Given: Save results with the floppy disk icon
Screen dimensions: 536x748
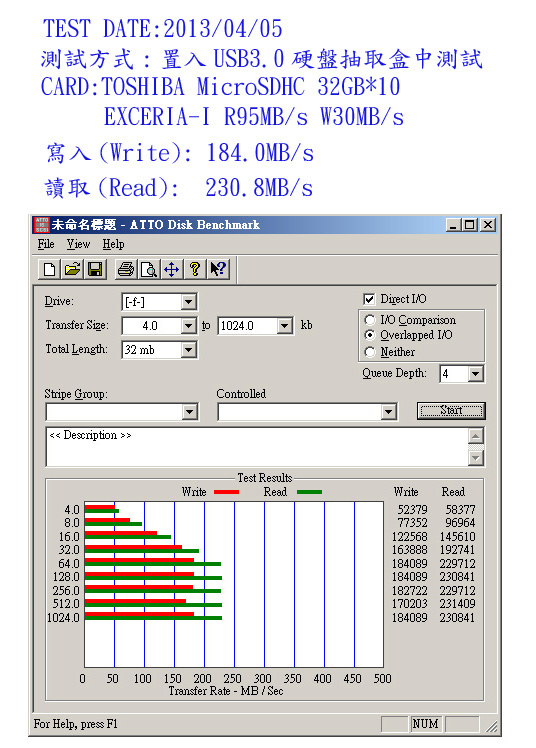Looking at the screenshot, I should [x=95, y=270].
